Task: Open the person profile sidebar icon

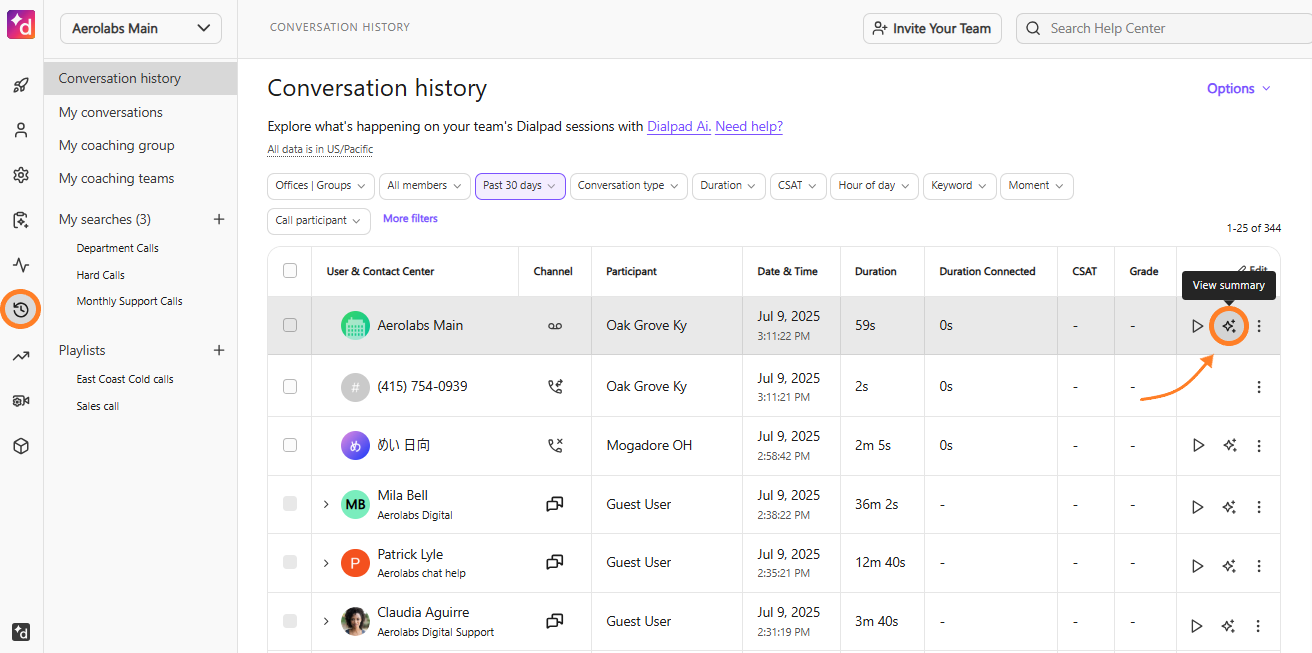Action: pos(21,130)
